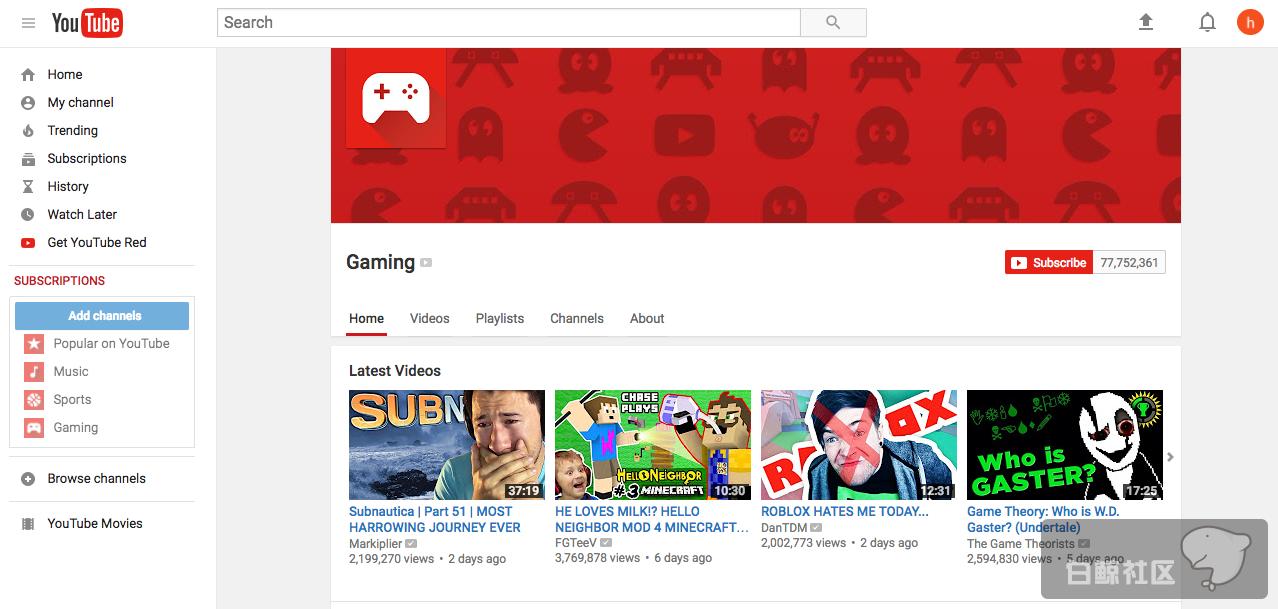This screenshot has height=609, width=1278.
Task: Open the upload video icon
Action: pyautogui.click(x=1146, y=22)
